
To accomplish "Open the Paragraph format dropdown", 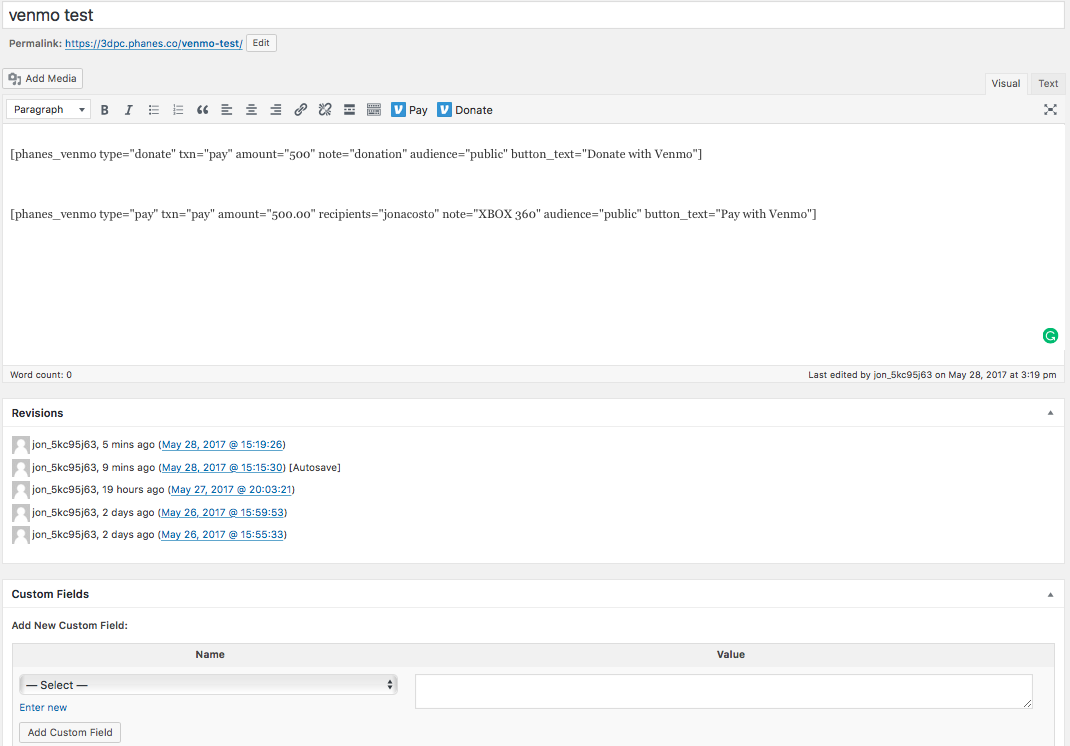I will point(48,109).
